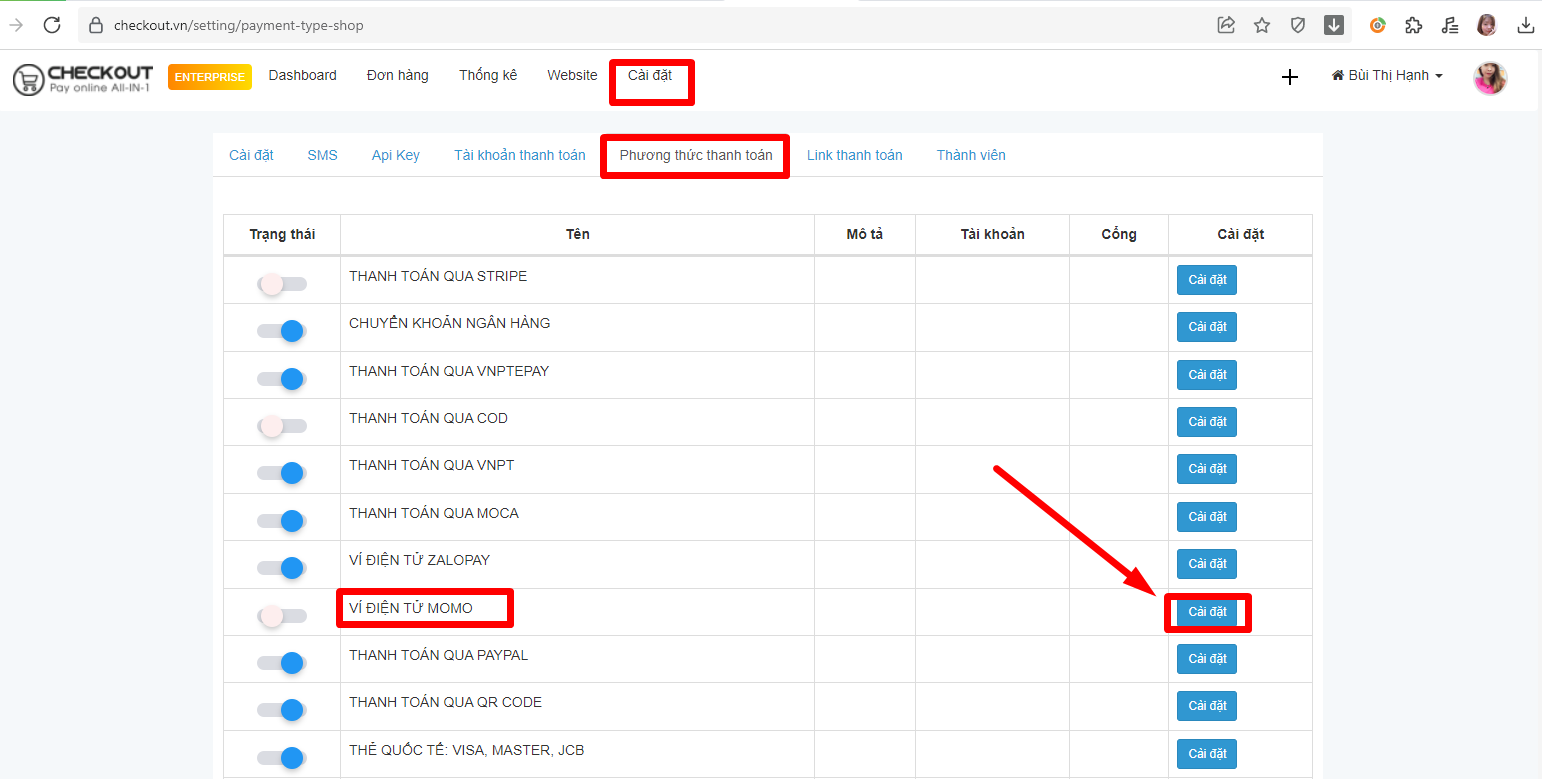Click the Tài khoản column header
This screenshot has width=1542, height=779.
point(993,234)
